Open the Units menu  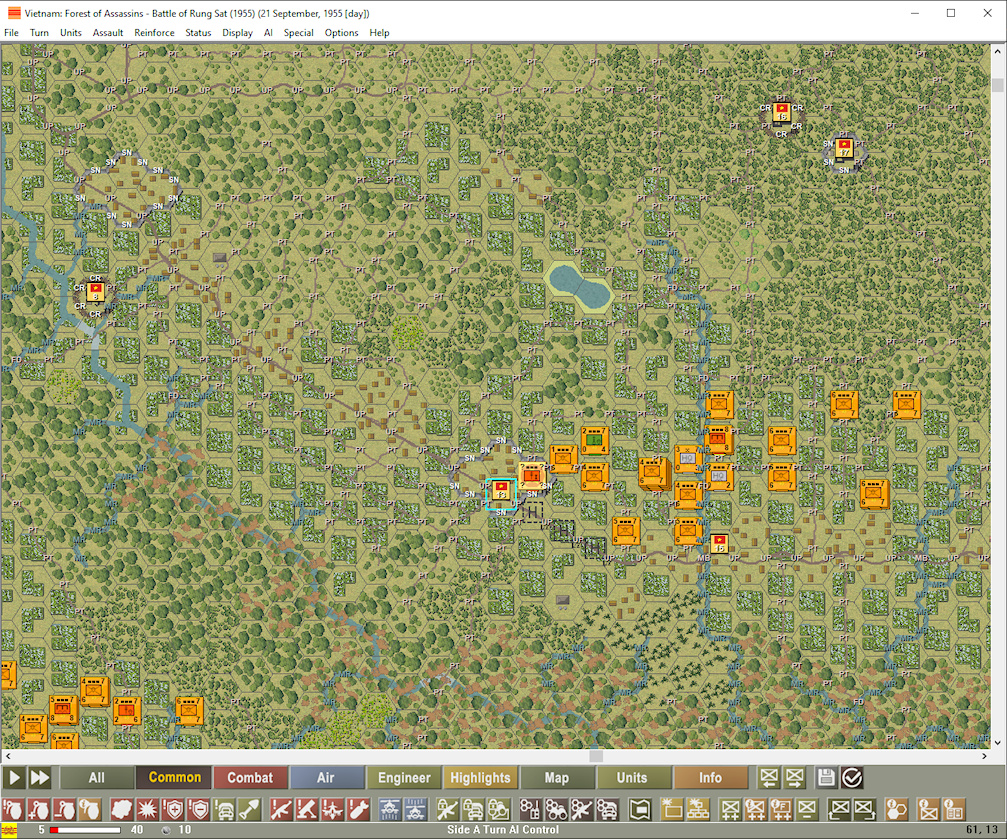pos(71,33)
